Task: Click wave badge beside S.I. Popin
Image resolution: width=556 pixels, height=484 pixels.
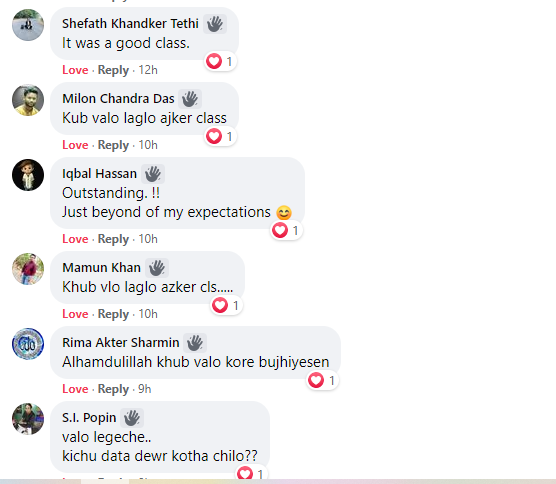Action: (x=132, y=418)
